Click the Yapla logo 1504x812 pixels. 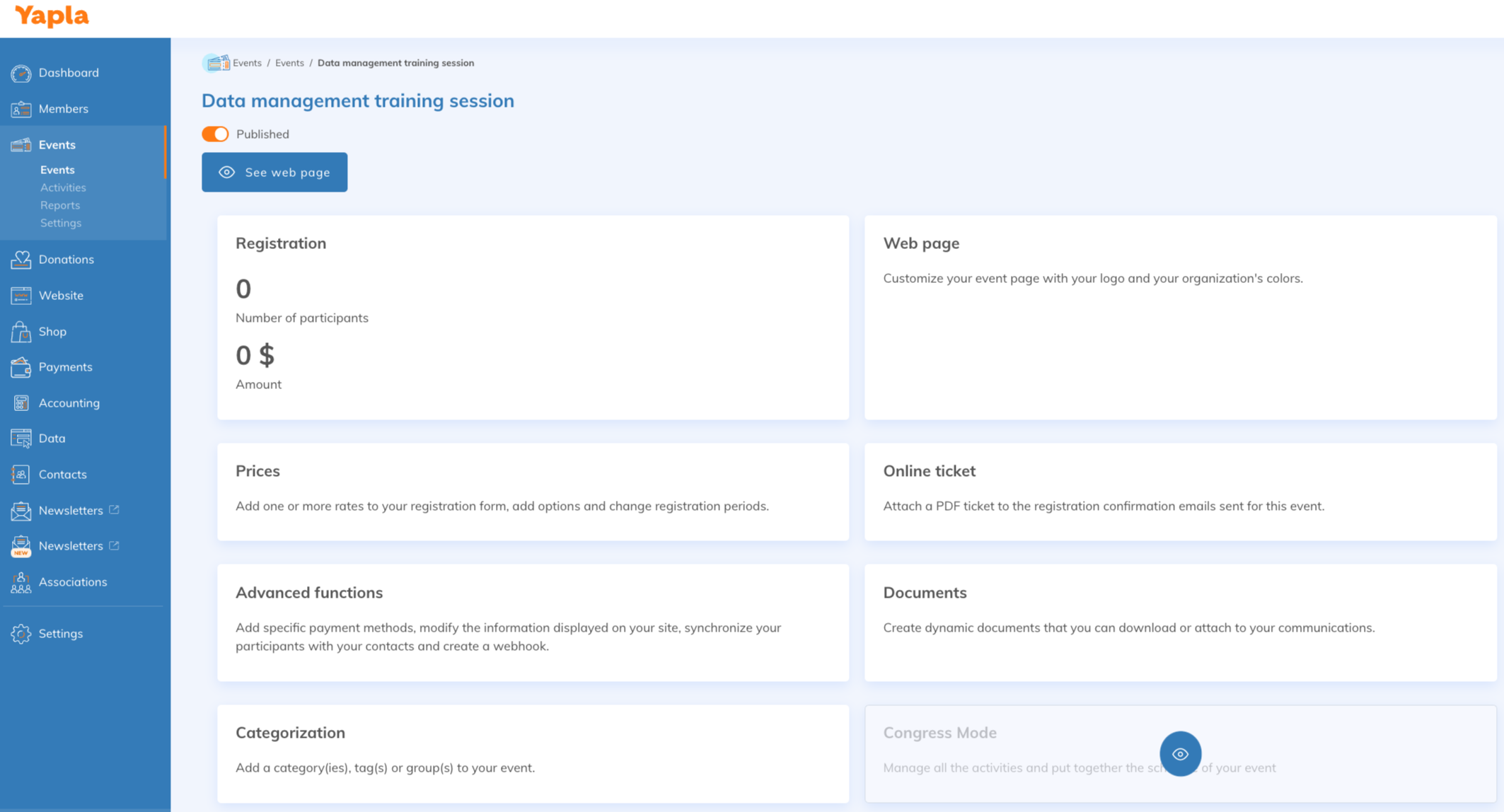point(52,16)
